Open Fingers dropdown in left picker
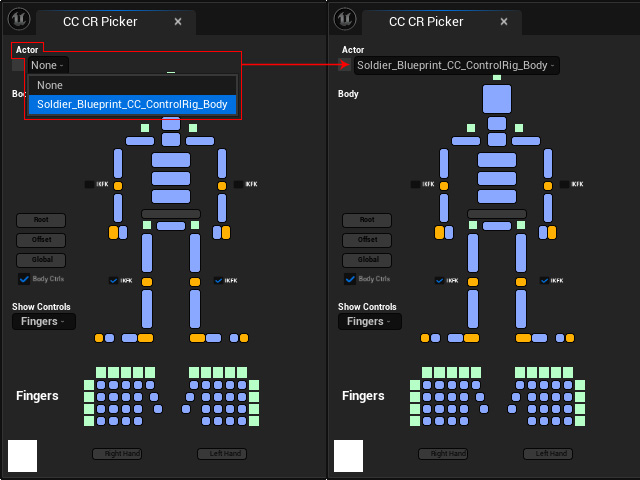Screen dimensions: 640x480 click(x=44, y=322)
